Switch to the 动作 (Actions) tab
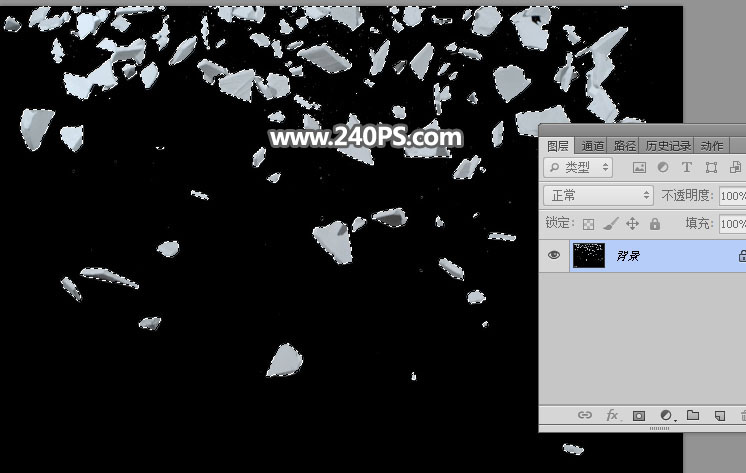The image size is (746, 473). pos(712,146)
